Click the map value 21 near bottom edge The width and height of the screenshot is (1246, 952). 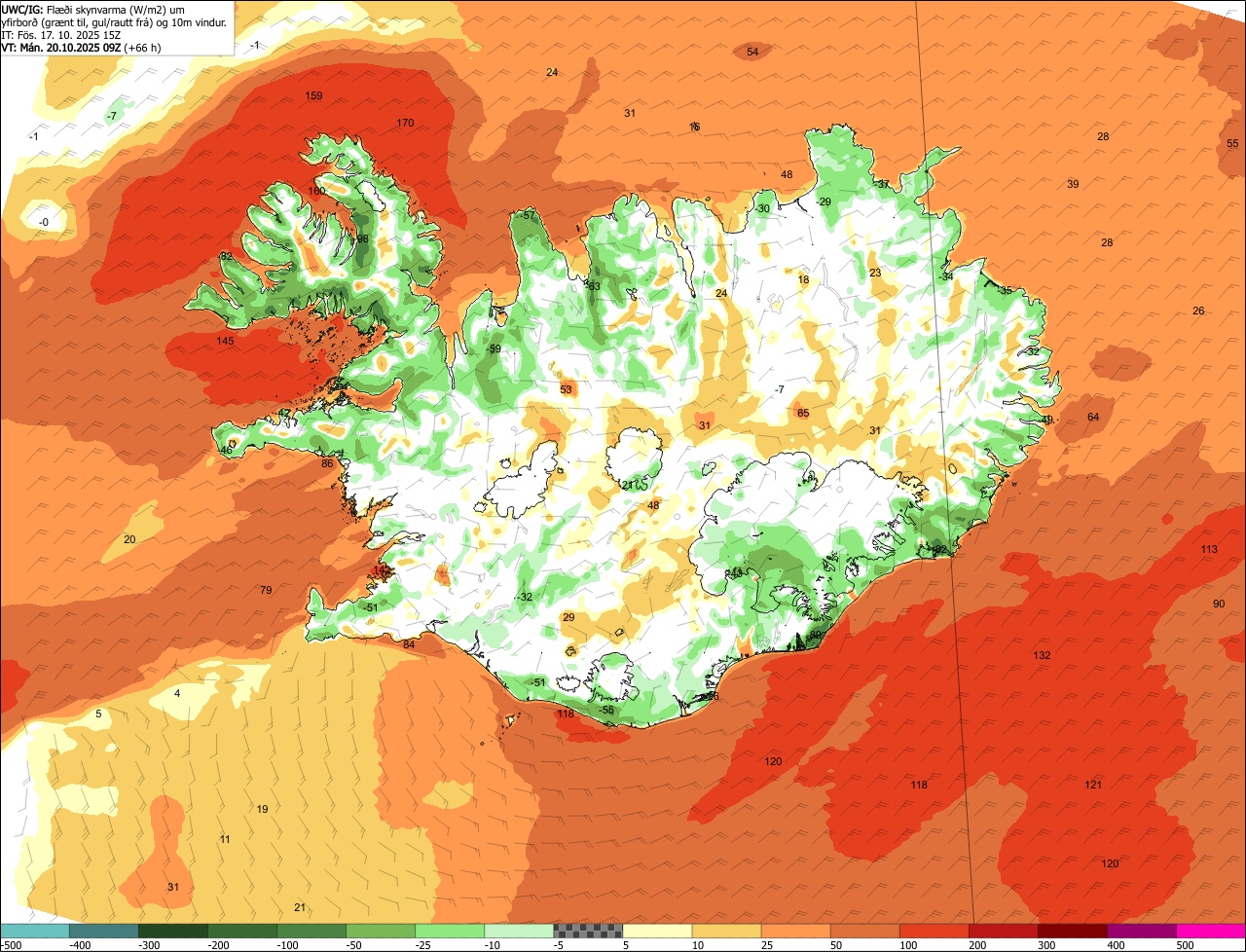pos(300,907)
